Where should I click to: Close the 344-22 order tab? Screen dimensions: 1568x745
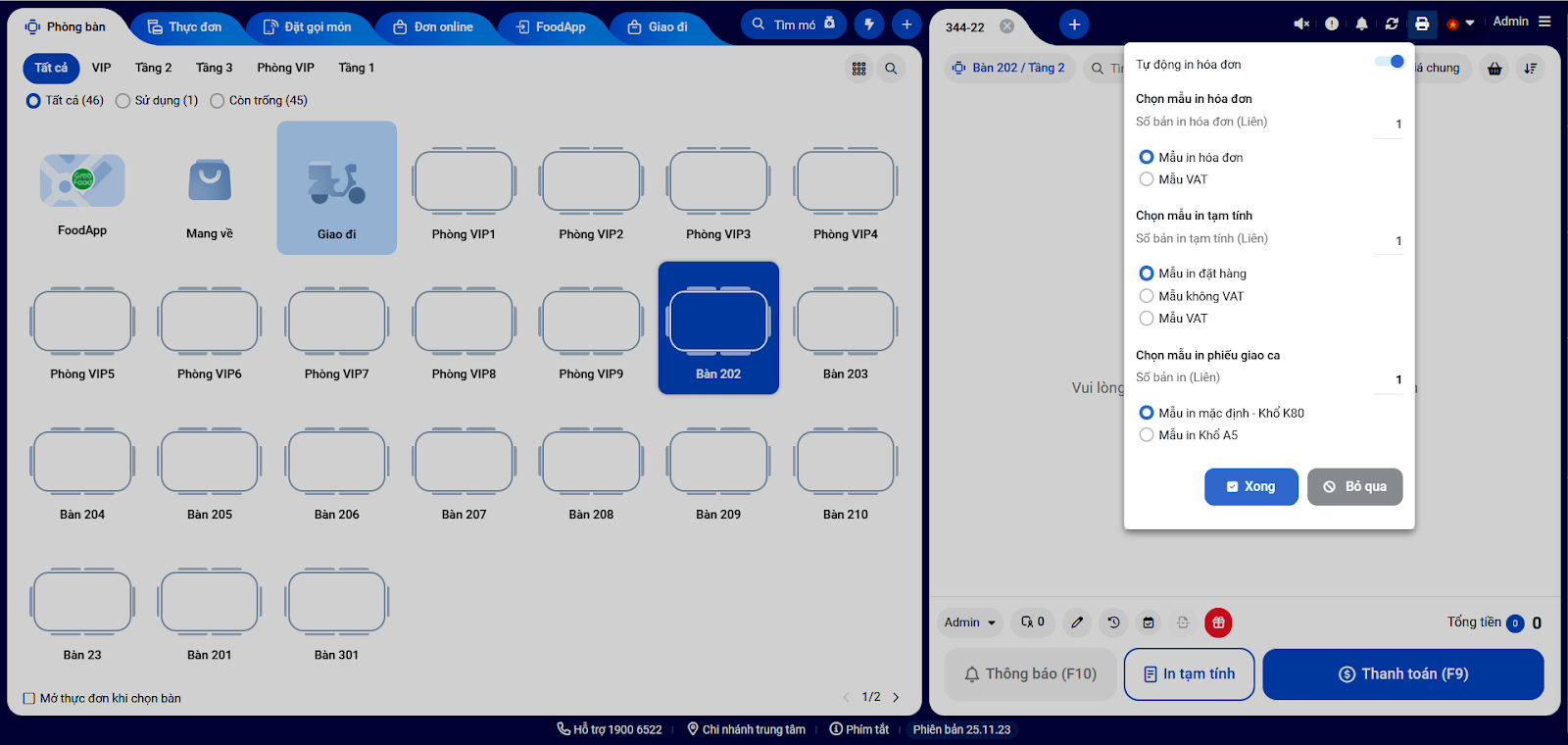pos(1006,26)
